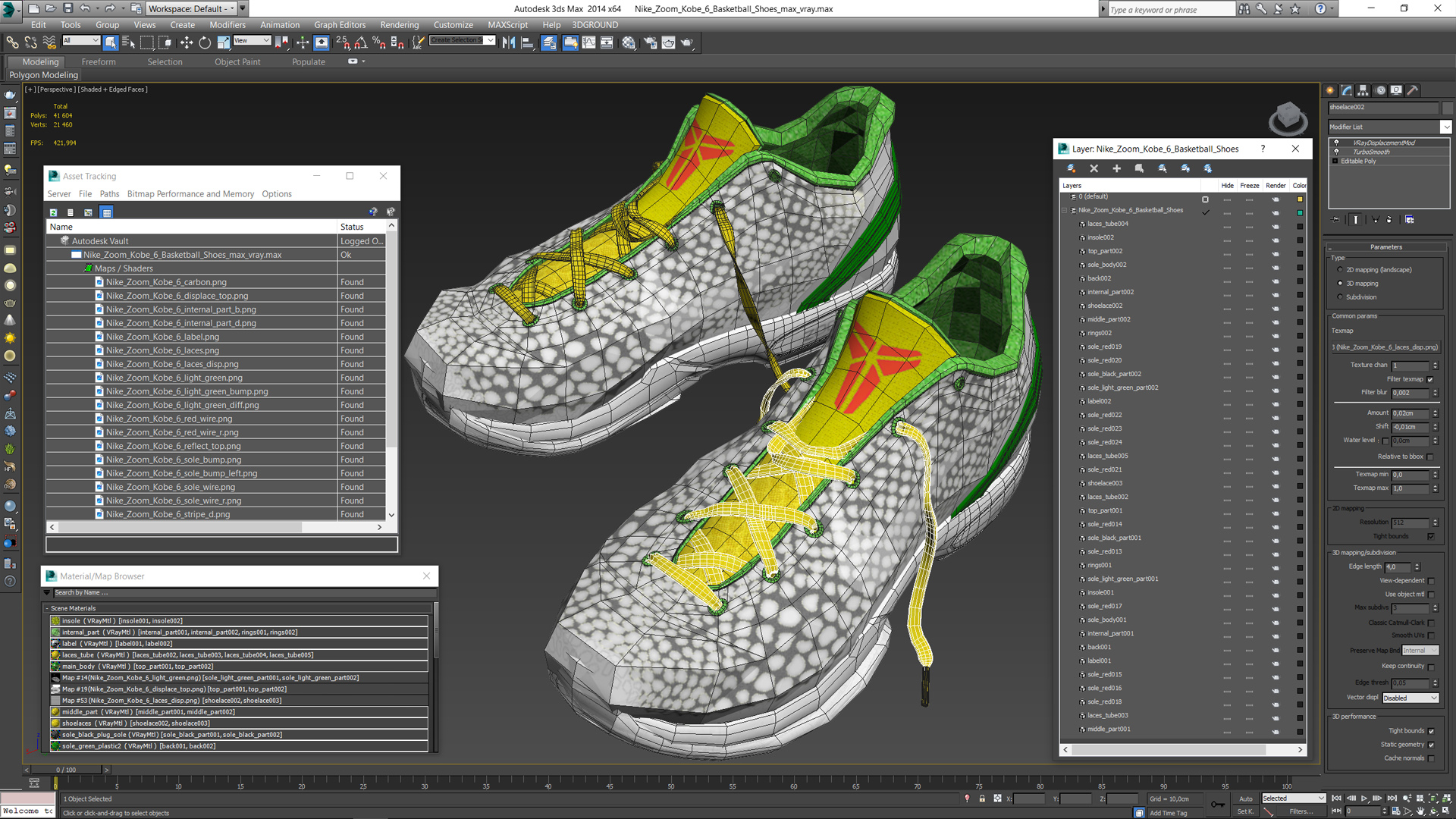This screenshot has height=819, width=1456.
Task: Open Vector displ Disabled dropdown
Action: [1410, 698]
